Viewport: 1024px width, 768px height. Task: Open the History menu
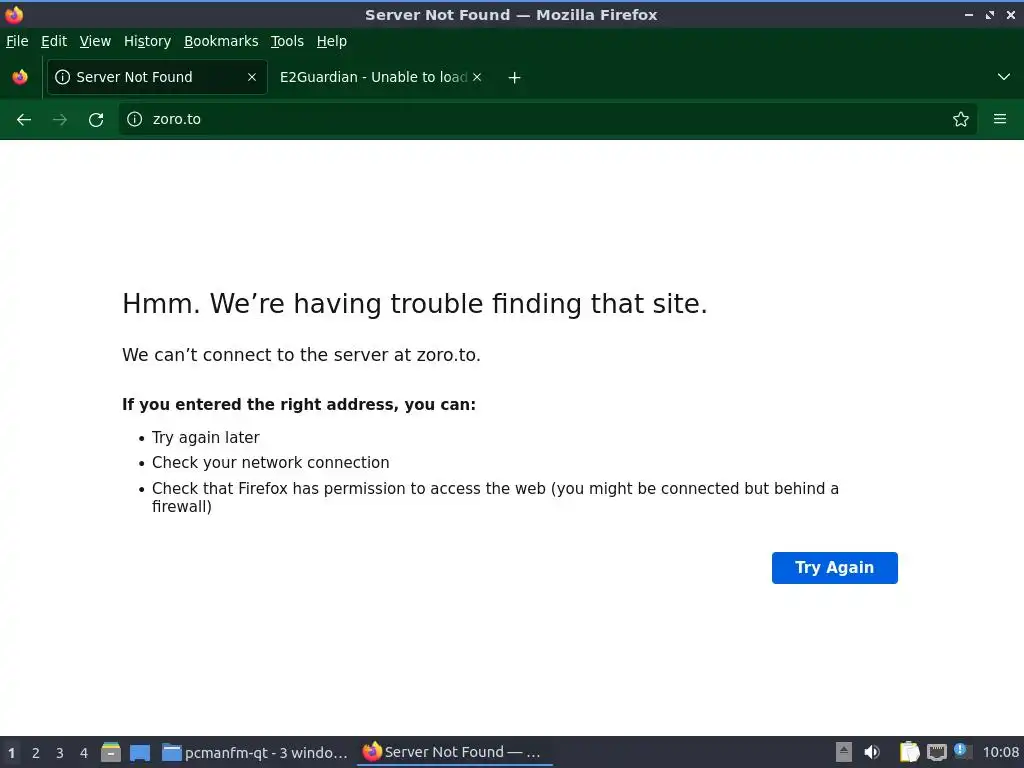pyautogui.click(x=147, y=41)
